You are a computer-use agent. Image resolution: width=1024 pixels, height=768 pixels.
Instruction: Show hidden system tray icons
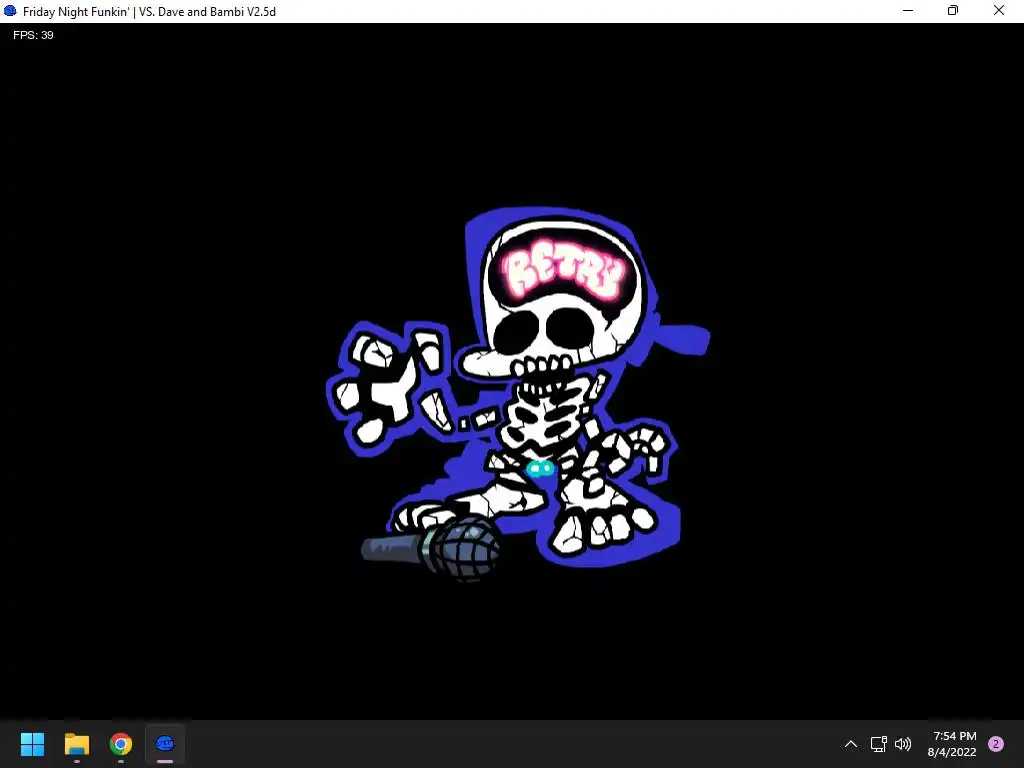850,744
